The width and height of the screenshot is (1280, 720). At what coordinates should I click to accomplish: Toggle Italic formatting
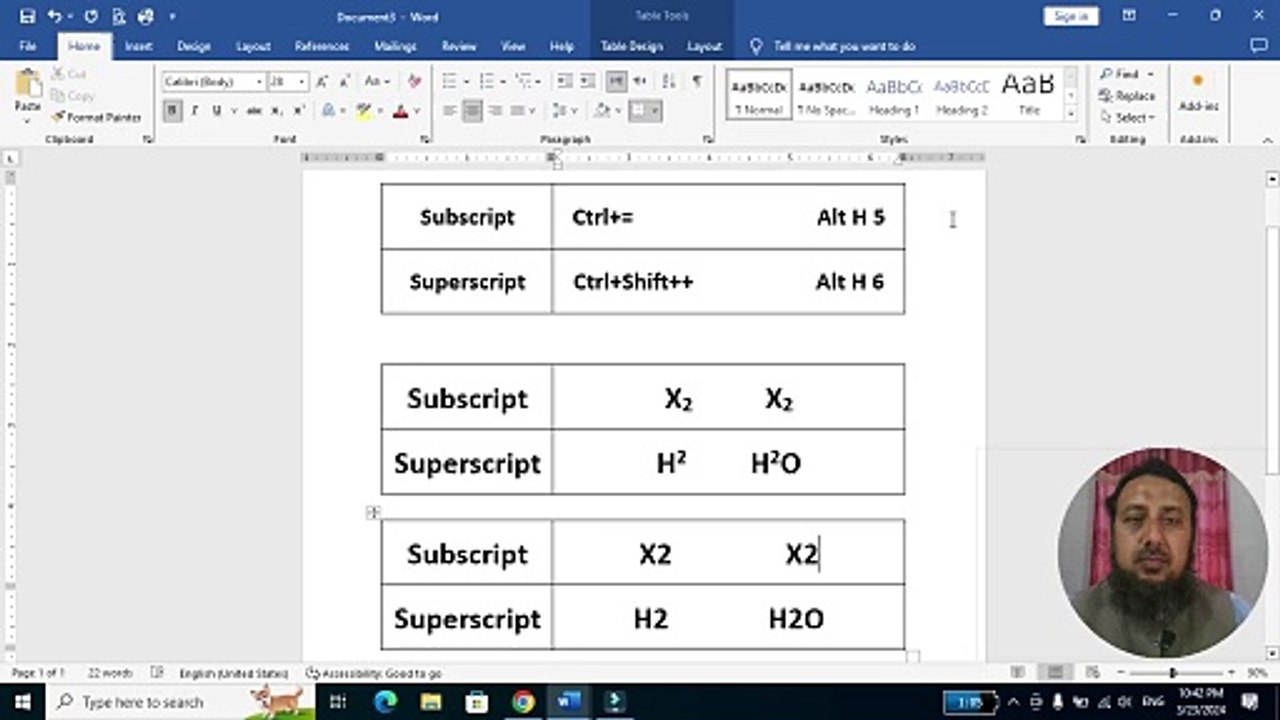tap(195, 111)
